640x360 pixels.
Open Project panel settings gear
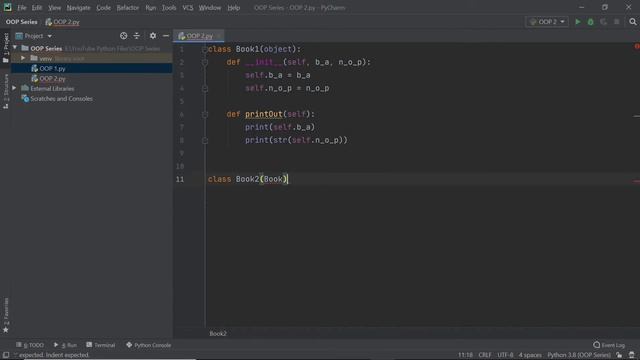pyautogui.click(x=153, y=36)
